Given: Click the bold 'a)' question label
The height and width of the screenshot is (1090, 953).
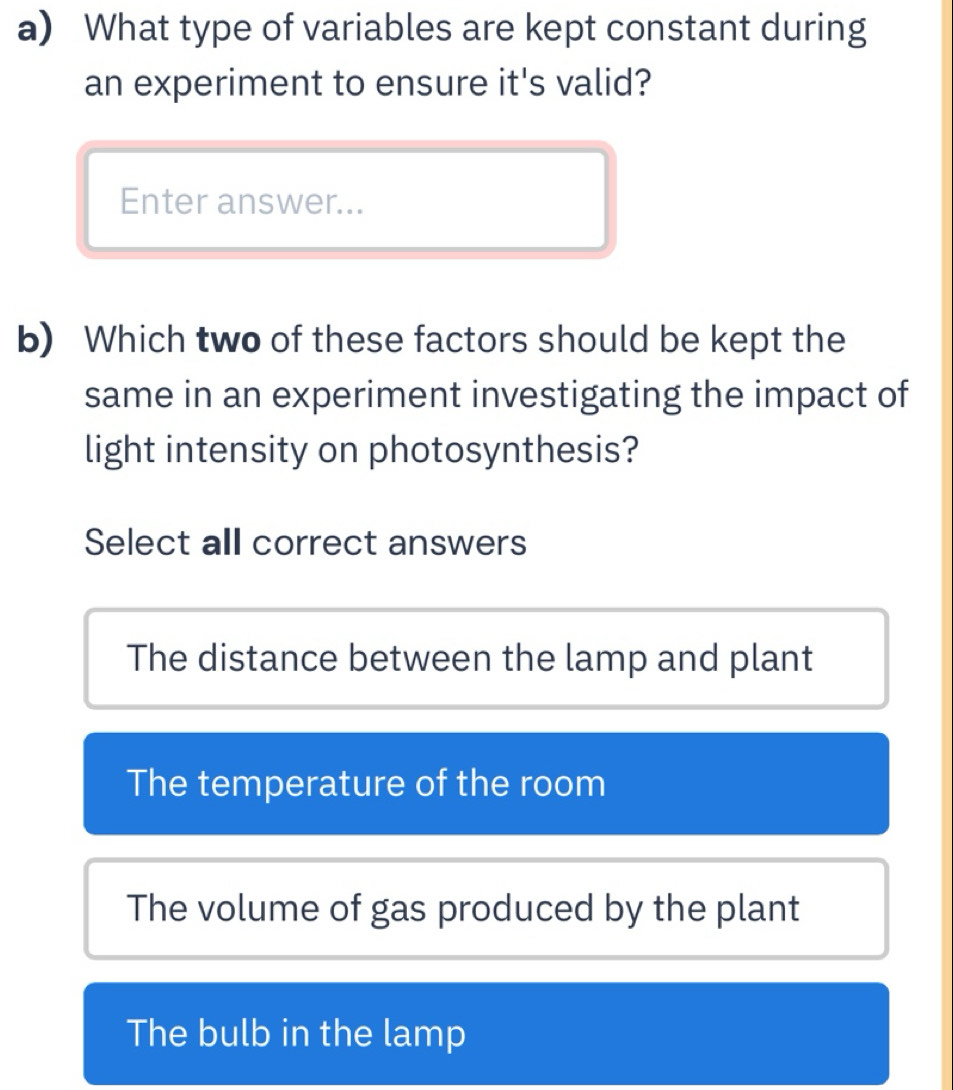Looking at the screenshot, I should [35, 29].
